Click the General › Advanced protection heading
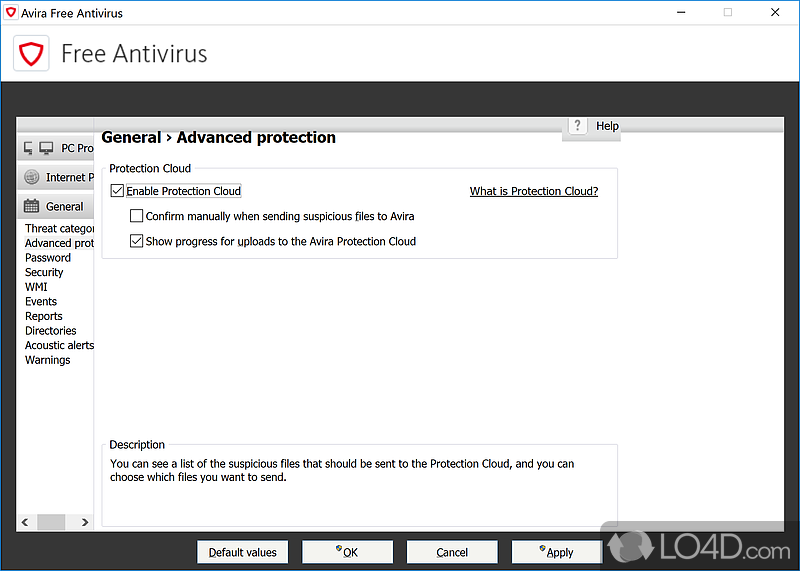Viewport: 800px width, 571px height. [218, 137]
